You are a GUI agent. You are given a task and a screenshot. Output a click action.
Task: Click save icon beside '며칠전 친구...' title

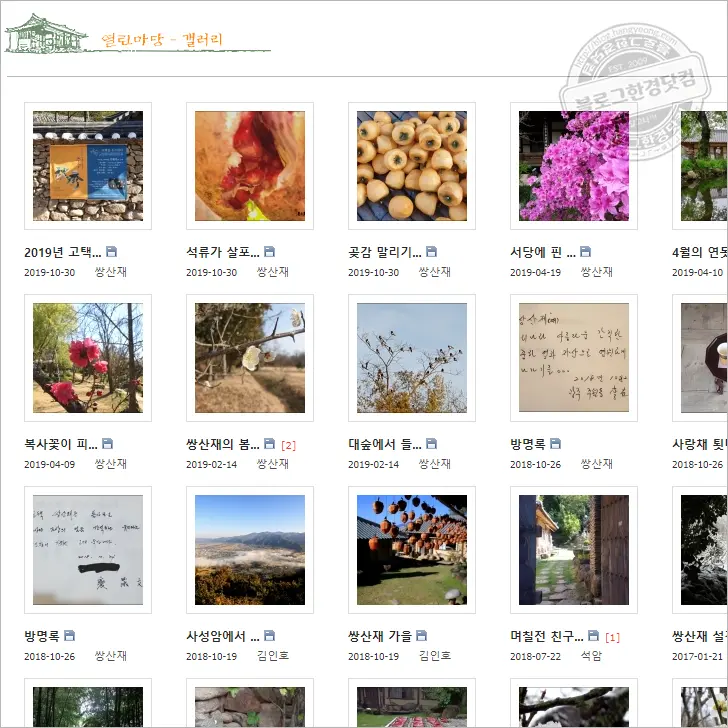click(593, 635)
